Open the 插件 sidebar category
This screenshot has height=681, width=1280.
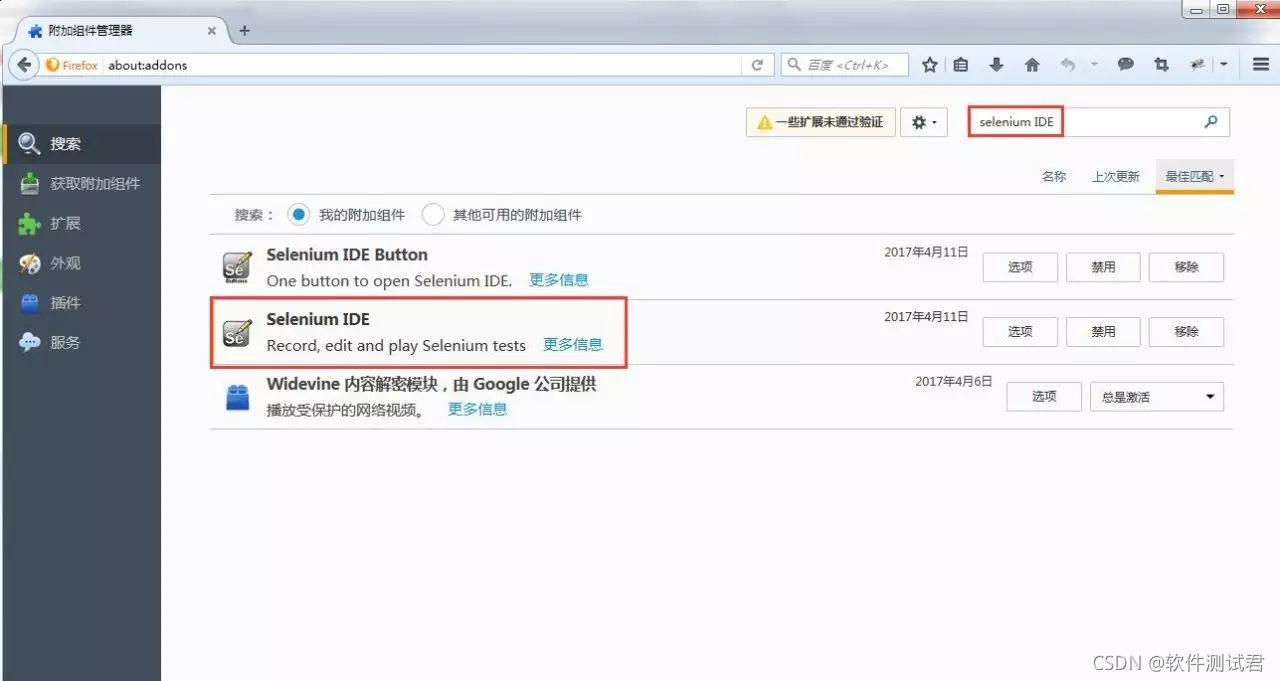point(65,303)
